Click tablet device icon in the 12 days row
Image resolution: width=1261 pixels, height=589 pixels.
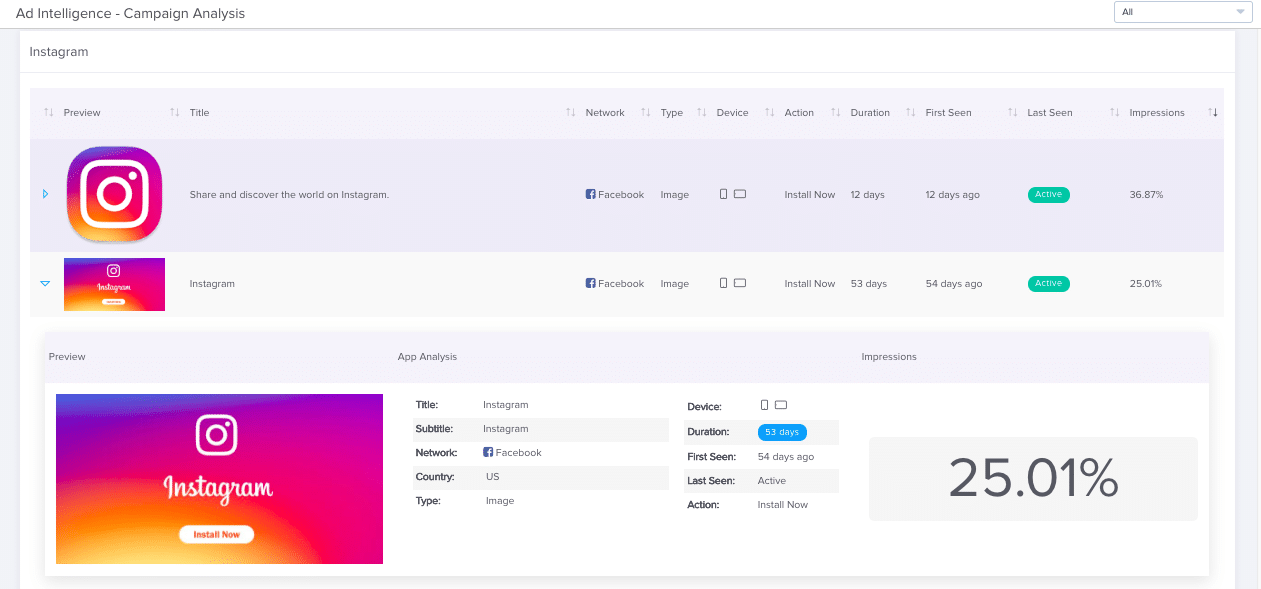click(x=740, y=194)
